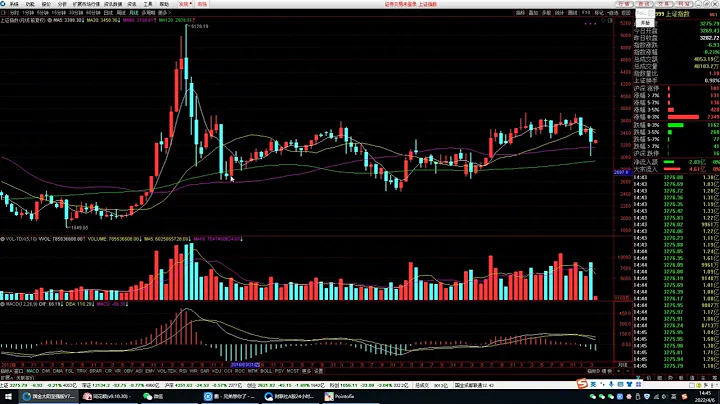Click the 叠加 toolbar item
720x404 pixels.
tap(533, 13)
